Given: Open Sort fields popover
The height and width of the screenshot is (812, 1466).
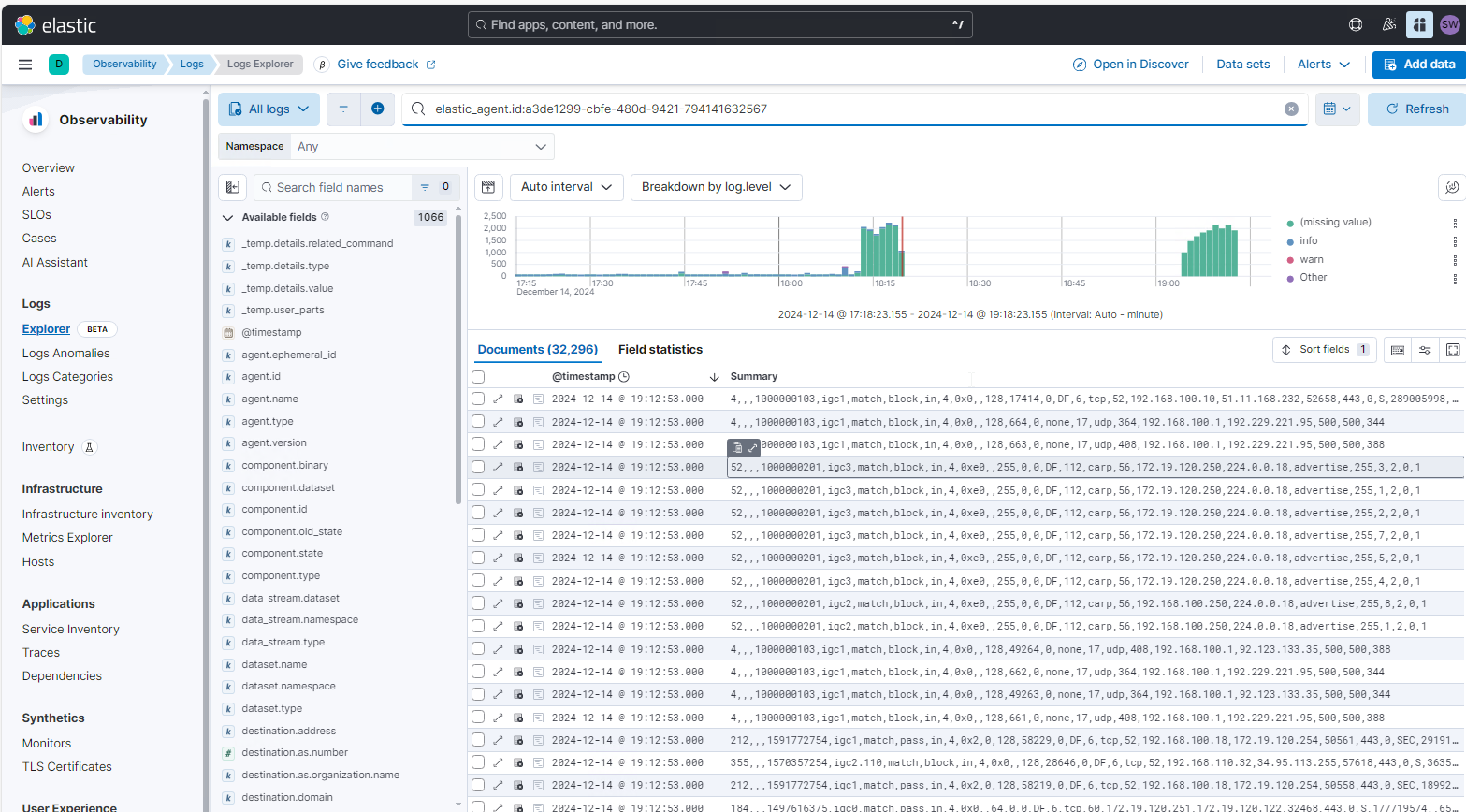Looking at the screenshot, I should tap(1325, 350).
